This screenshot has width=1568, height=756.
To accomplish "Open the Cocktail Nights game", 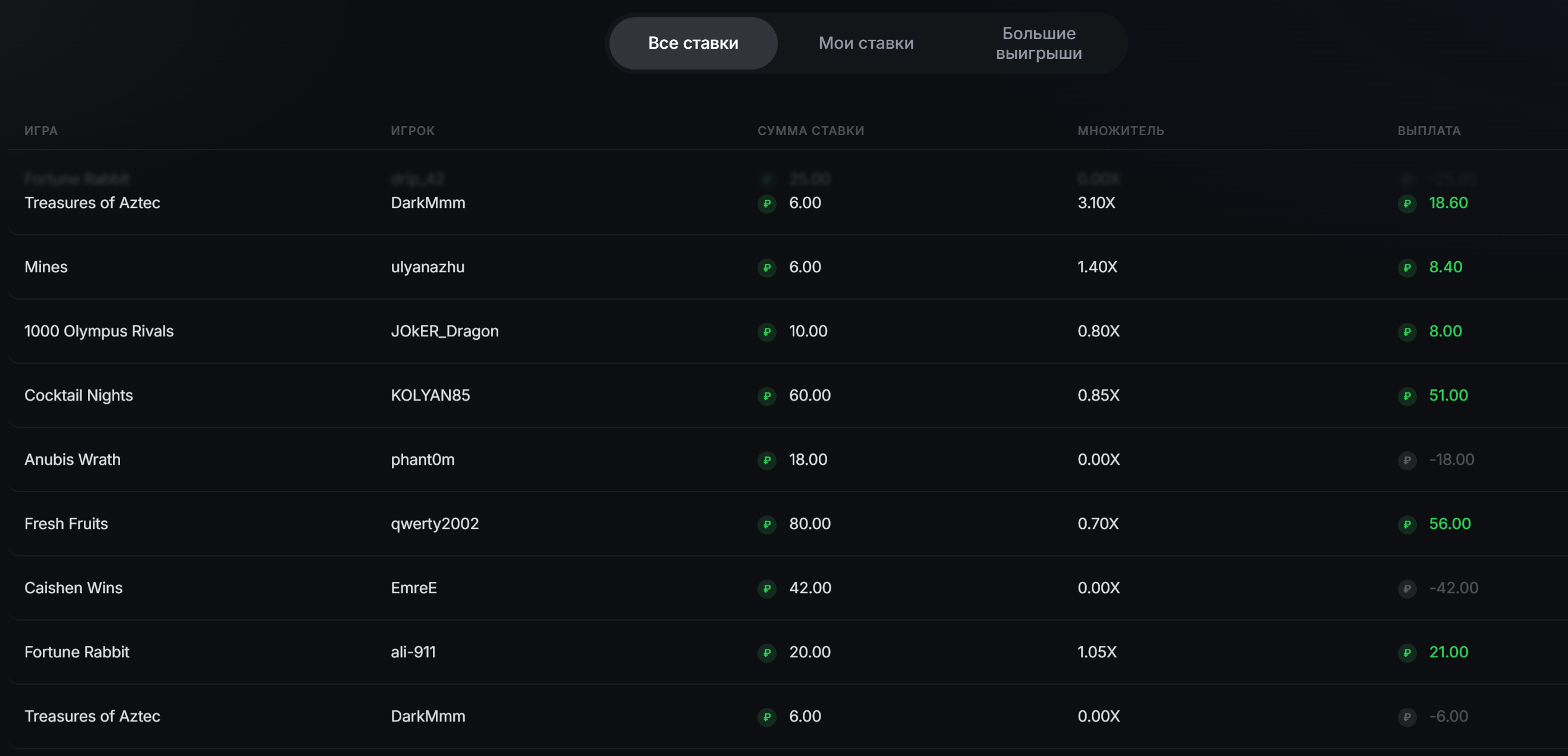I will pos(78,395).
